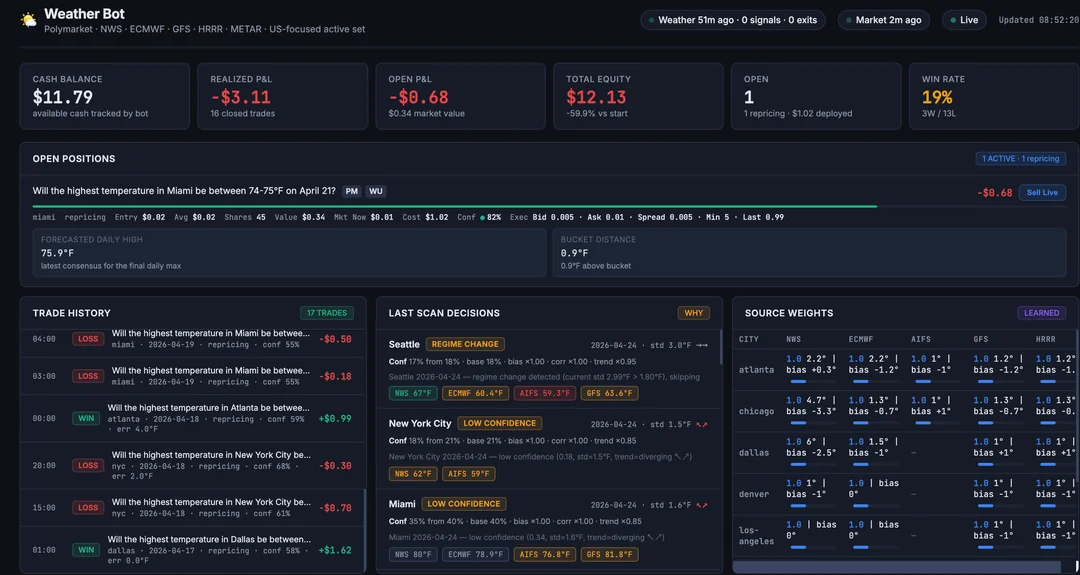
Task: Click Miami NWS 80°F forecast chip
Action: point(413,554)
